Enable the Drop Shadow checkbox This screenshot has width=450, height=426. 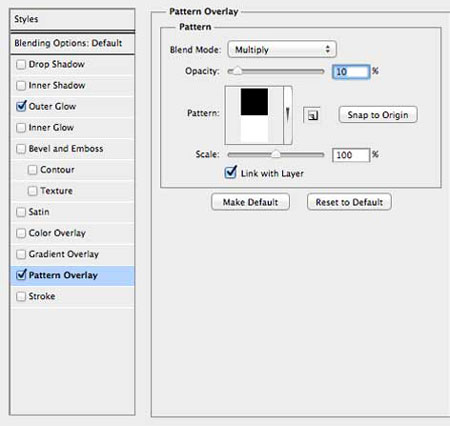point(21,64)
